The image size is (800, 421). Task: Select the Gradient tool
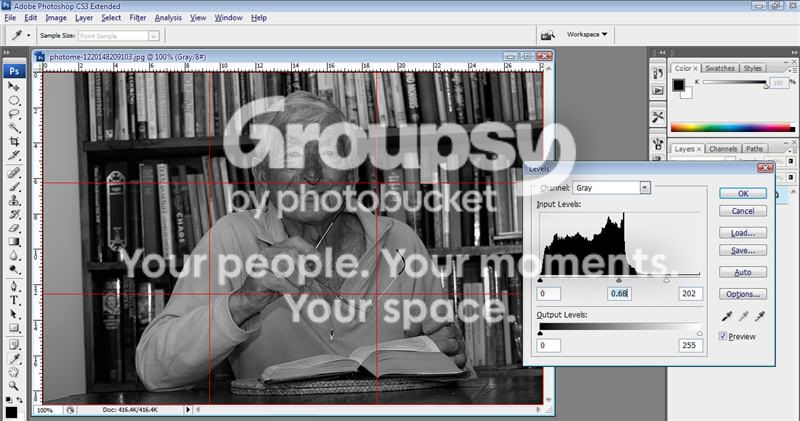pyautogui.click(x=14, y=241)
